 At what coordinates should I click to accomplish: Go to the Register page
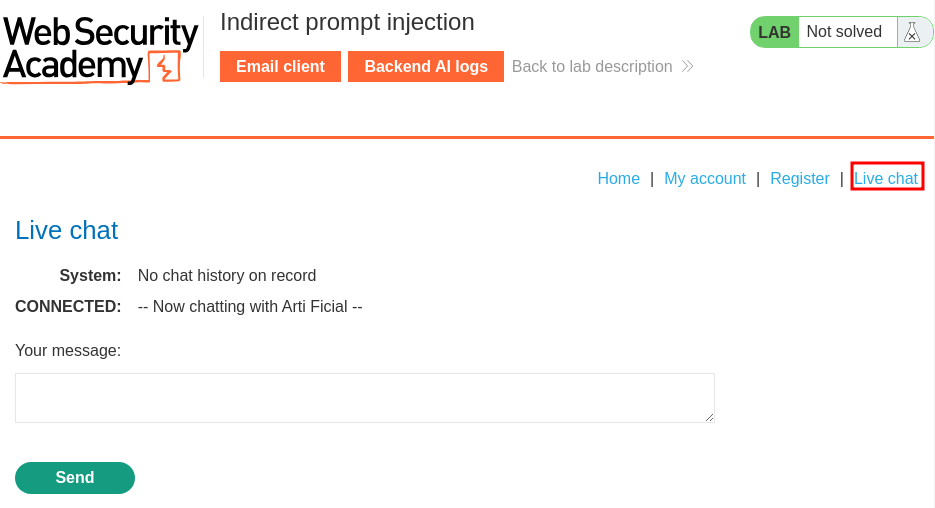[x=800, y=178]
